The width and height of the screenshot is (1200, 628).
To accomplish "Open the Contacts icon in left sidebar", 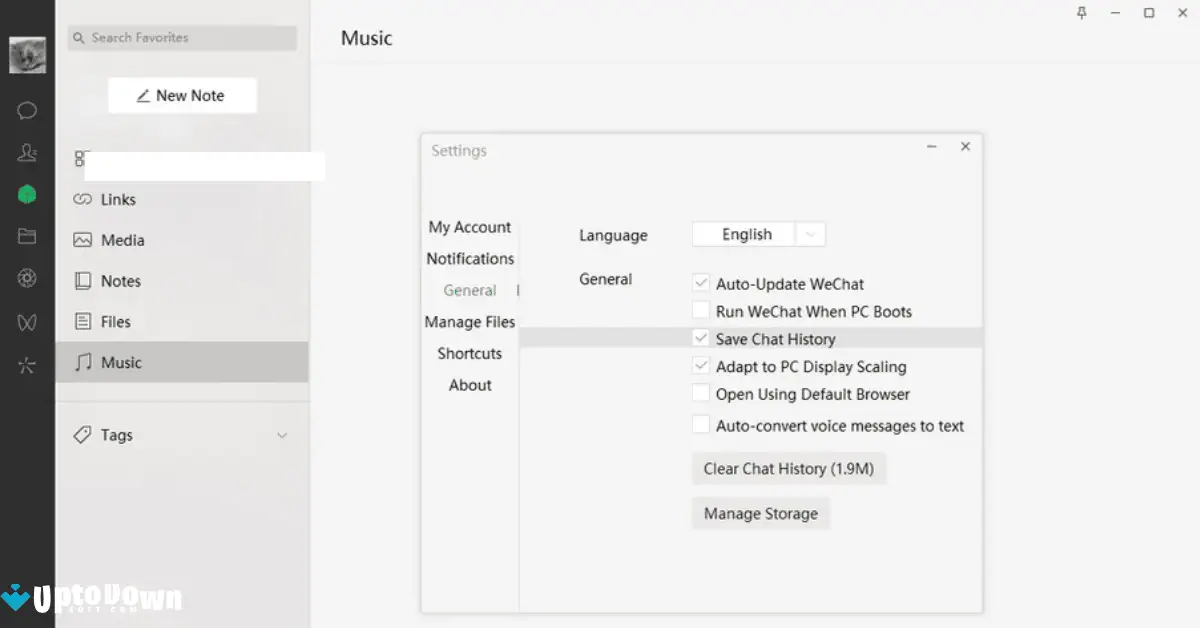I will 27,153.
